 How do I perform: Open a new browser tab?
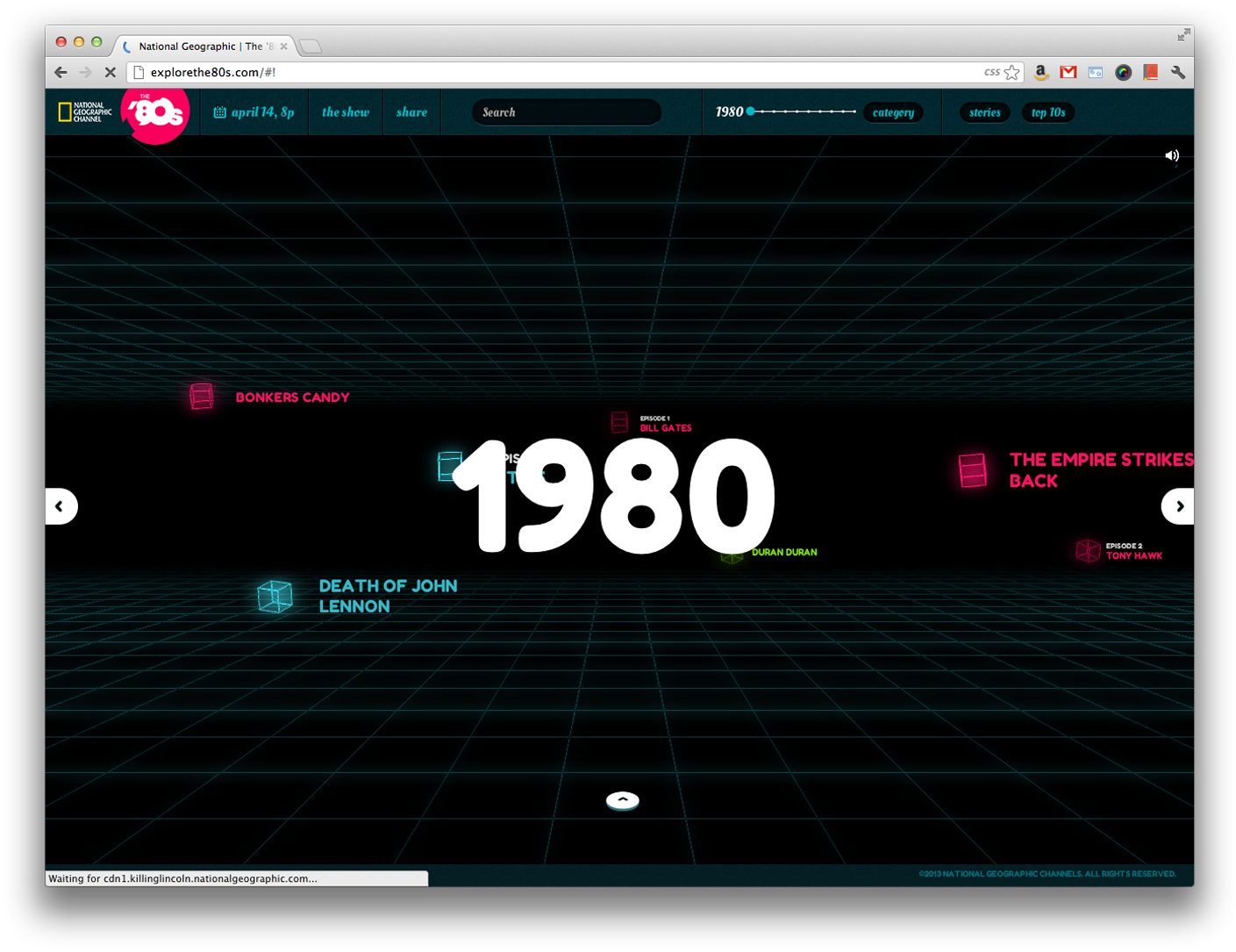(x=311, y=47)
